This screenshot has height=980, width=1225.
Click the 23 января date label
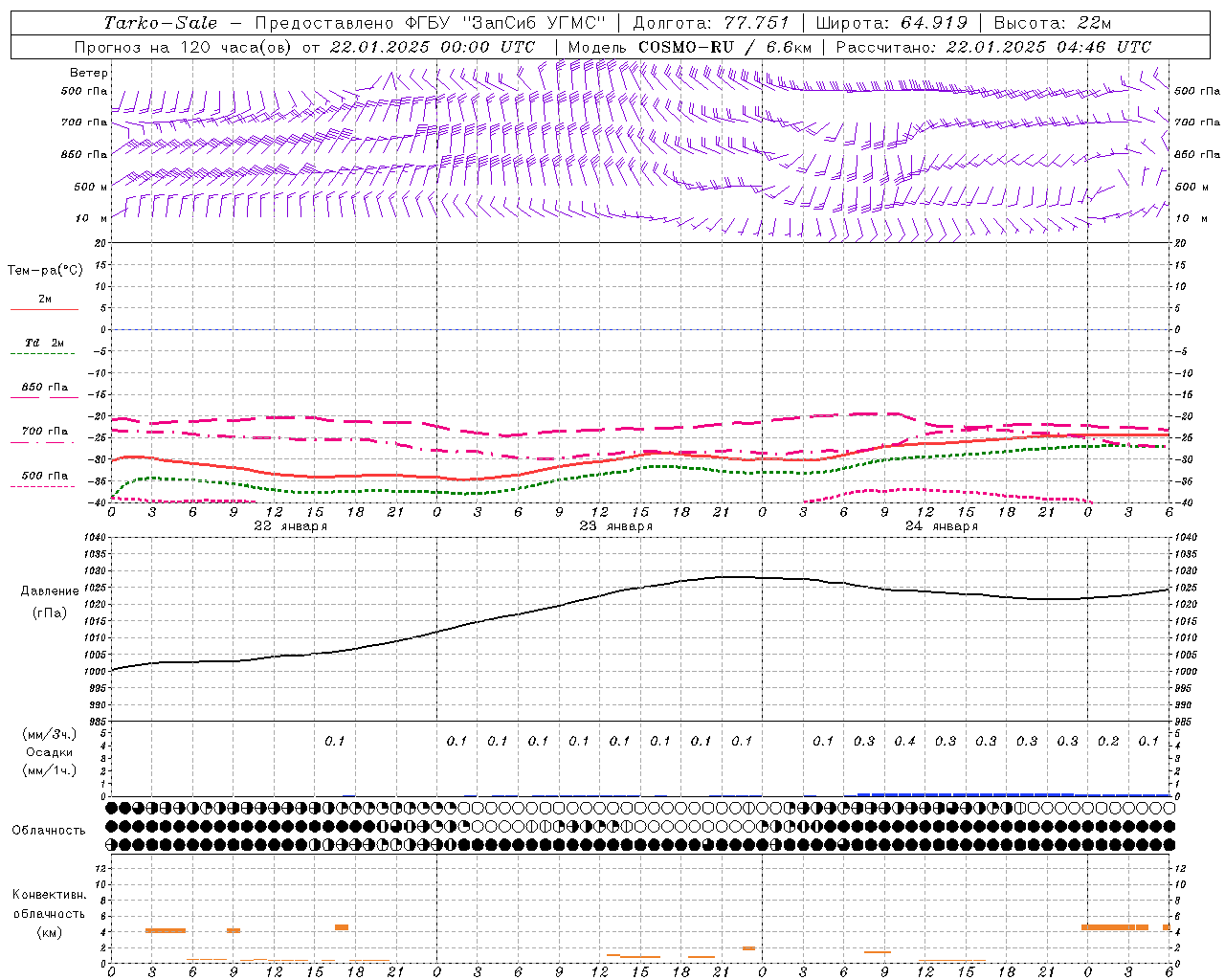[615, 526]
